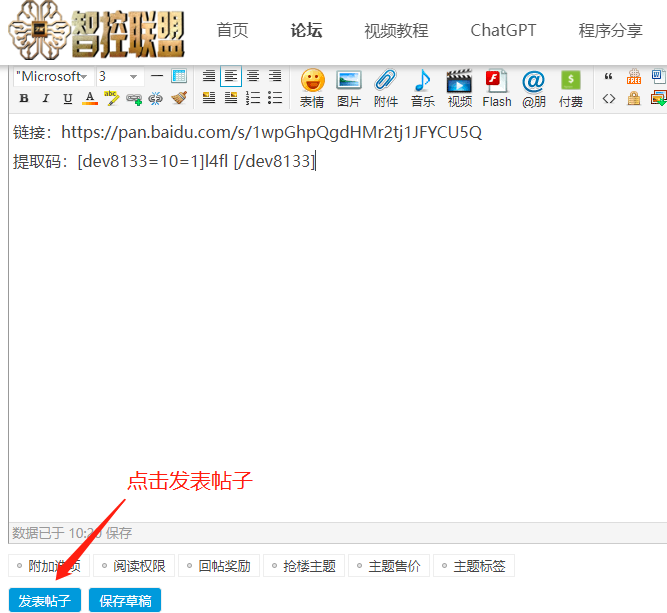Insert an emoticon with the 表情 icon
The image size is (667, 613).
[x=312, y=86]
